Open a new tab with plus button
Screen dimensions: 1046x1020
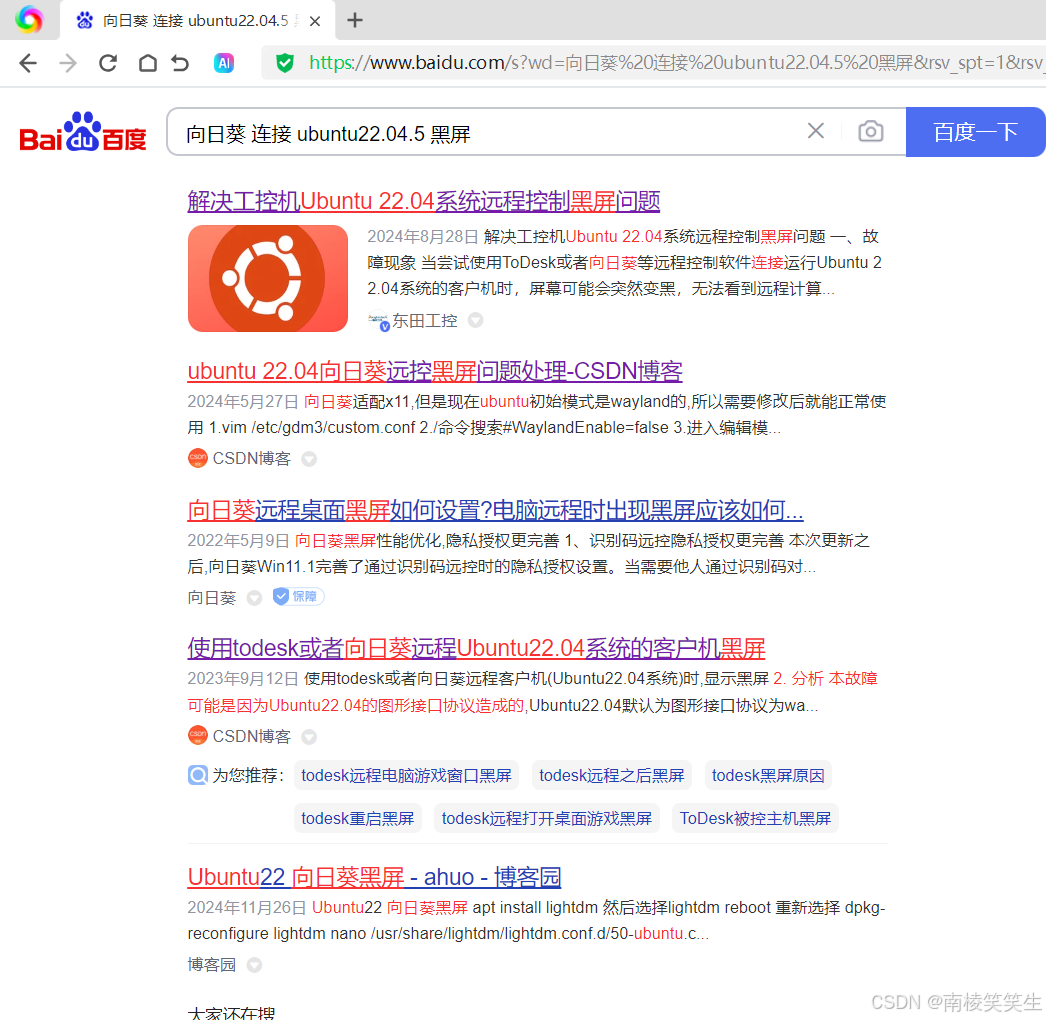(x=355, y=20)
